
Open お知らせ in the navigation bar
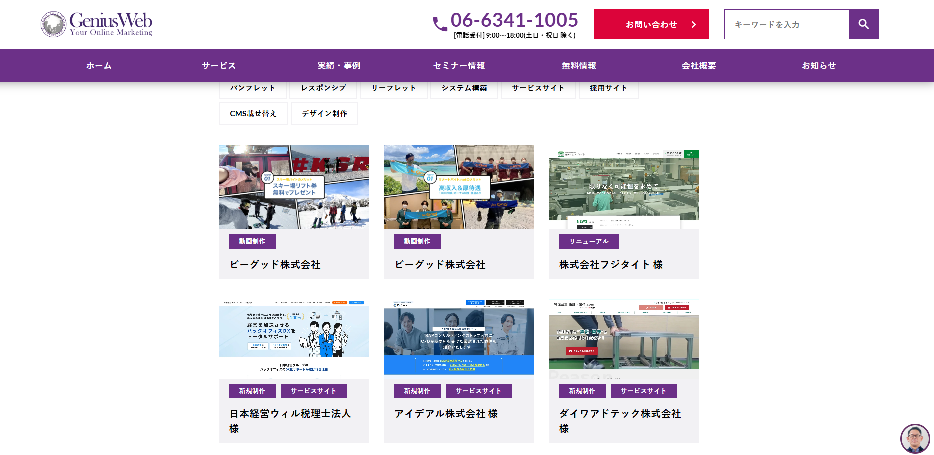819,65
